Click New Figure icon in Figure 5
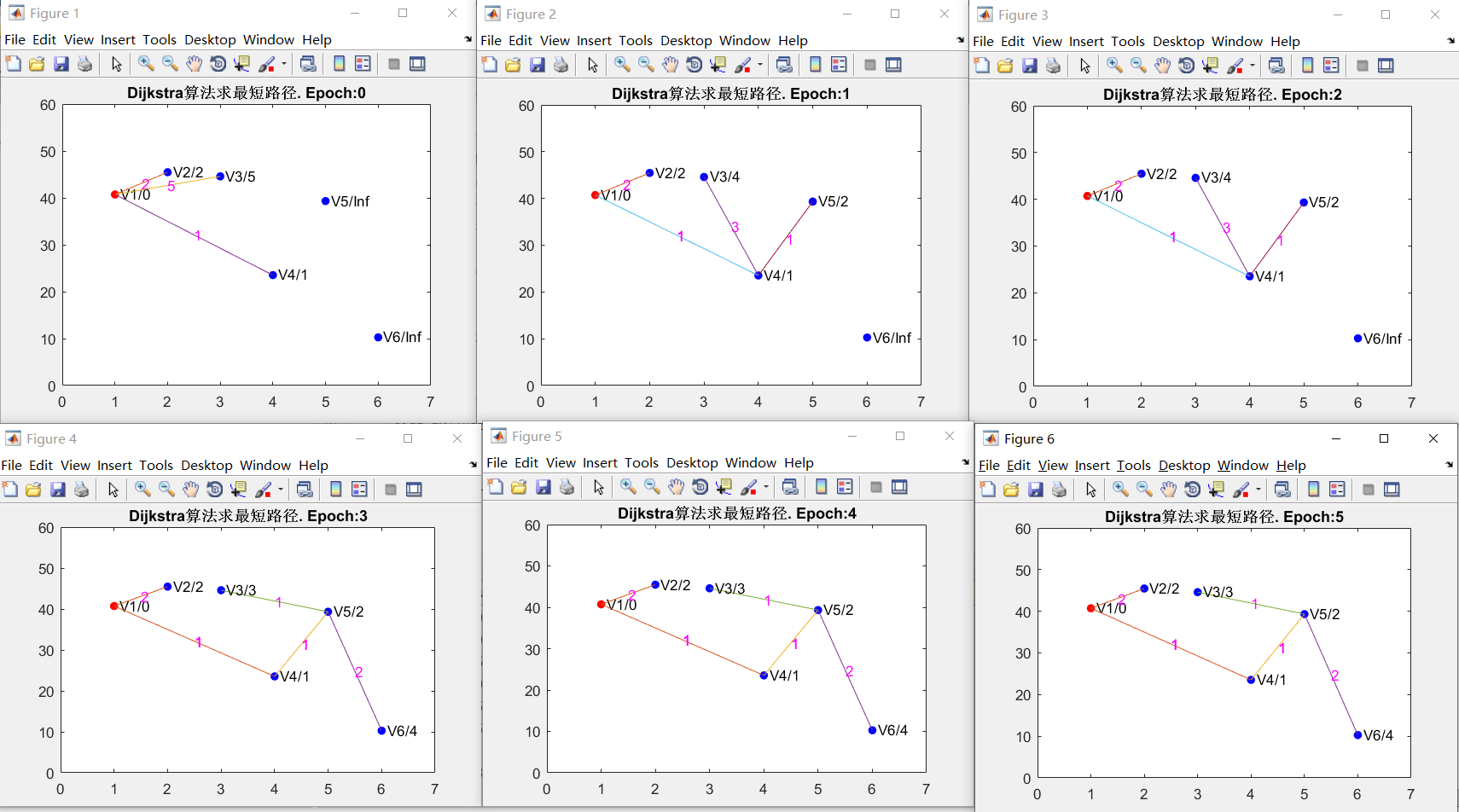The width and height of the screenshot is (1459, 812). coord(495,487)
